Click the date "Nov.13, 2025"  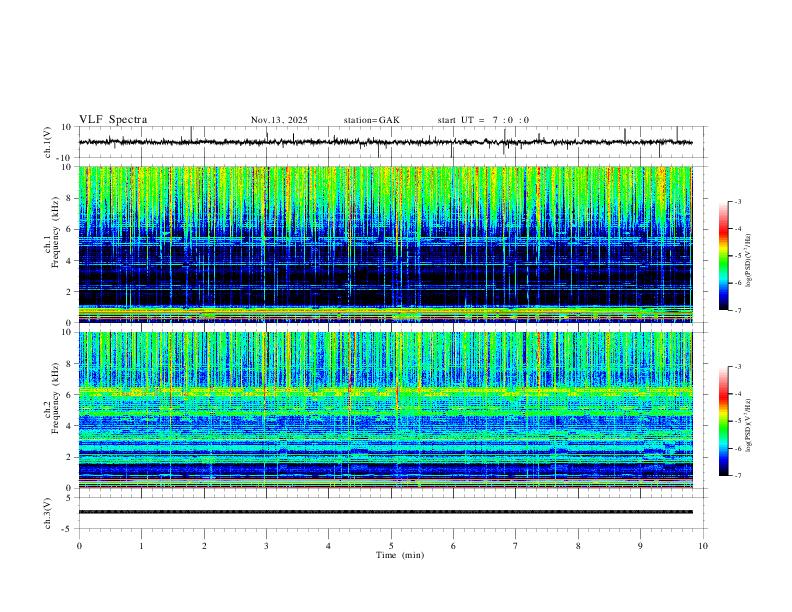point(279,120)
